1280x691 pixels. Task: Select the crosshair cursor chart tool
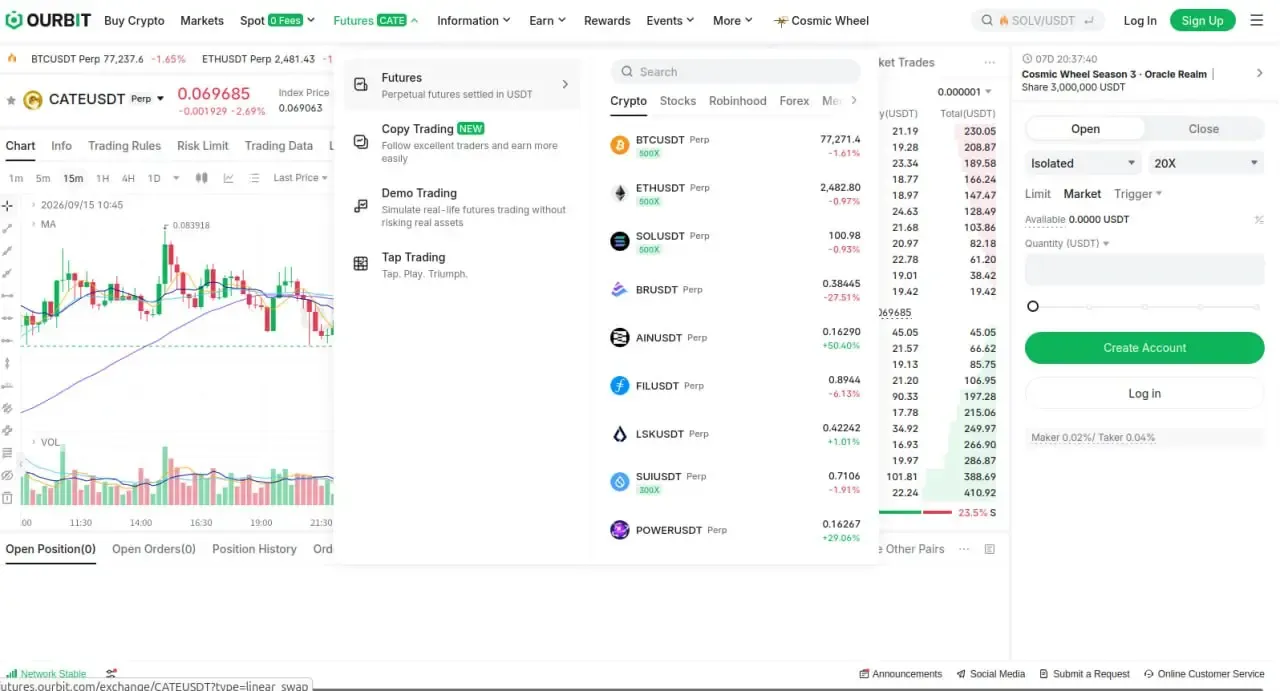[7, 205]
